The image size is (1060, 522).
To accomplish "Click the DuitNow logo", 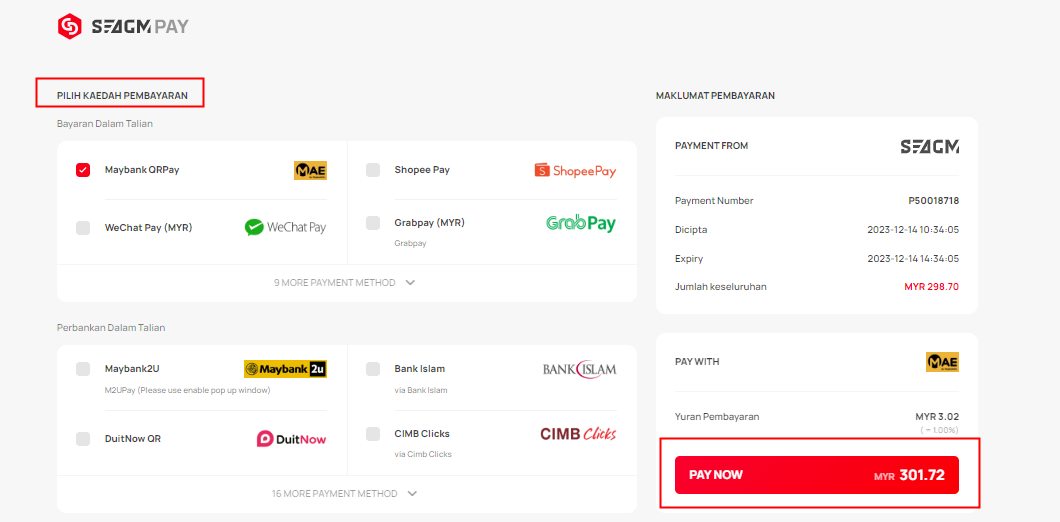I will [x=291, y=439].
